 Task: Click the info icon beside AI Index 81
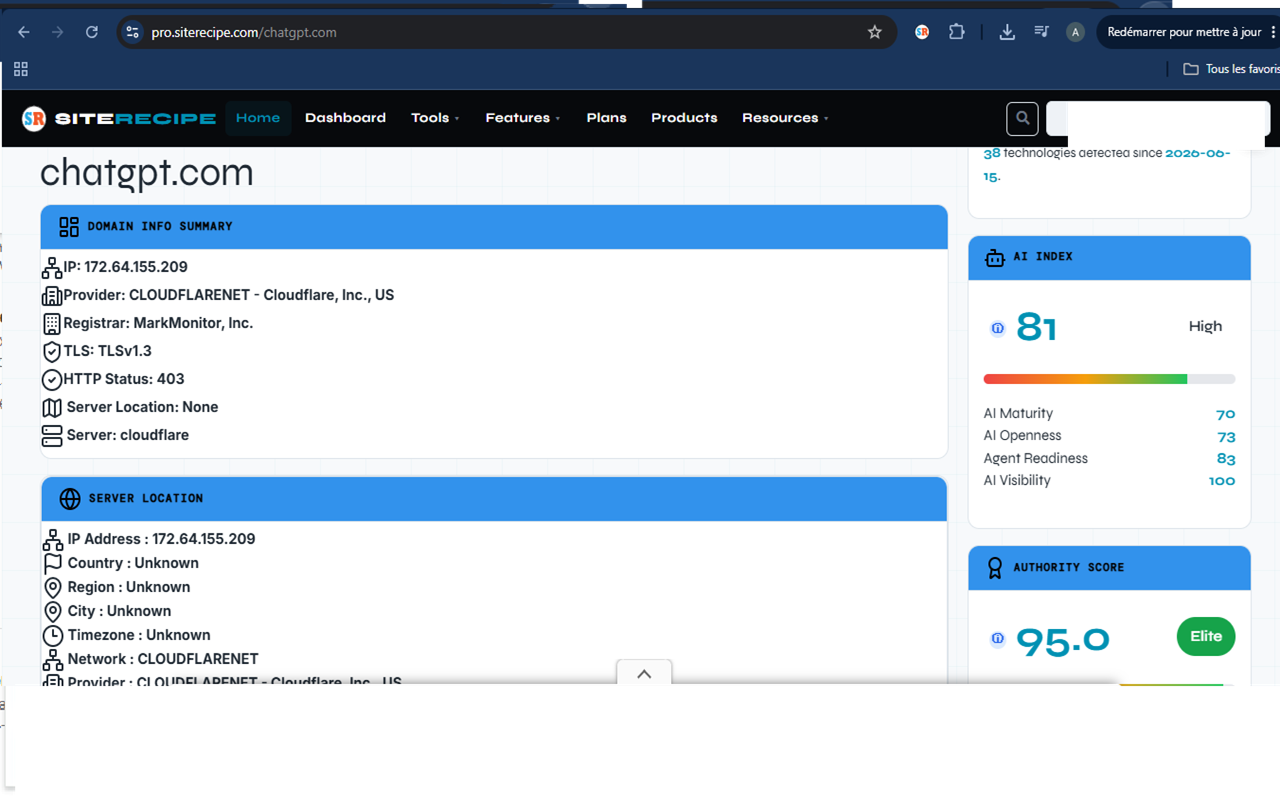(997, 328)
